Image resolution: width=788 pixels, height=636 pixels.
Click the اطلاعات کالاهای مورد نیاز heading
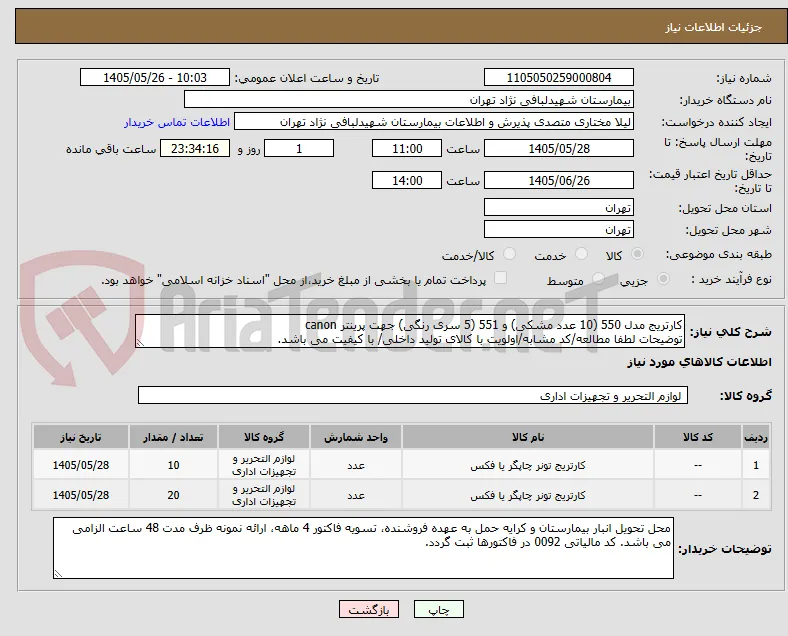[699, 362]
